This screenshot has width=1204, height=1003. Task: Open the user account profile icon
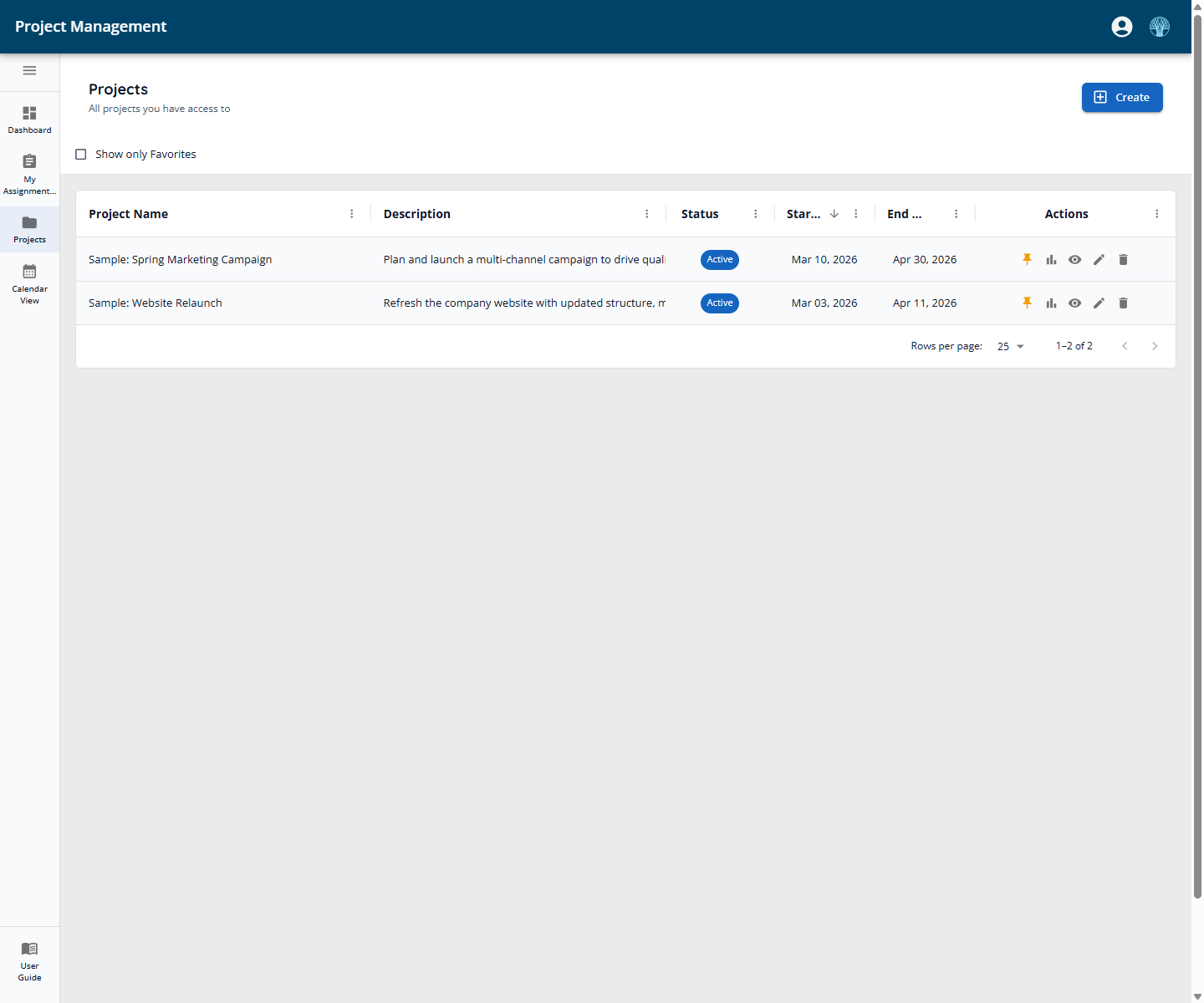(x=1122, y=27)
